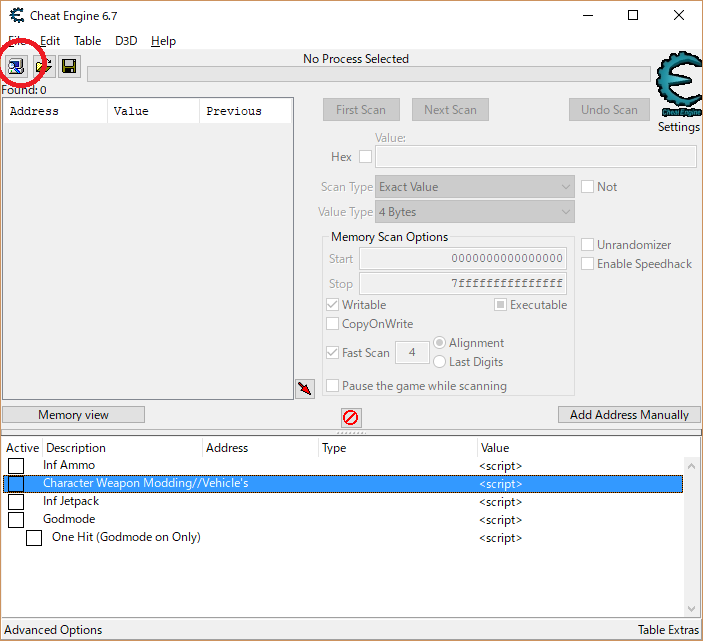The width and height of the screenshot is (703, 641).
Task: Select One Hit (Godmode on Only) entry
Action: coord(126,537)
